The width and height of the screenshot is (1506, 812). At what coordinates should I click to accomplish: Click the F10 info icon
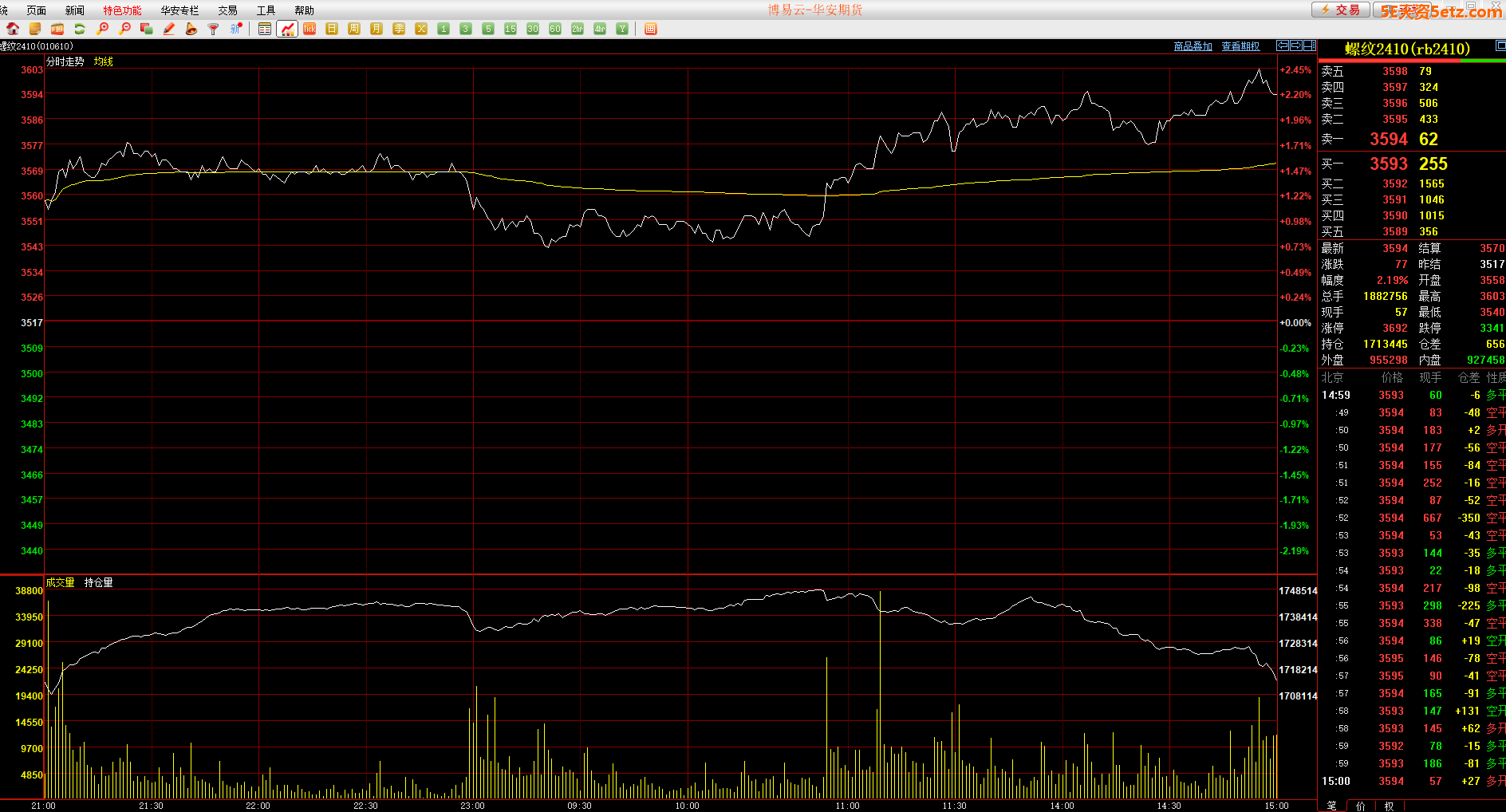click(x=57, y=29)
